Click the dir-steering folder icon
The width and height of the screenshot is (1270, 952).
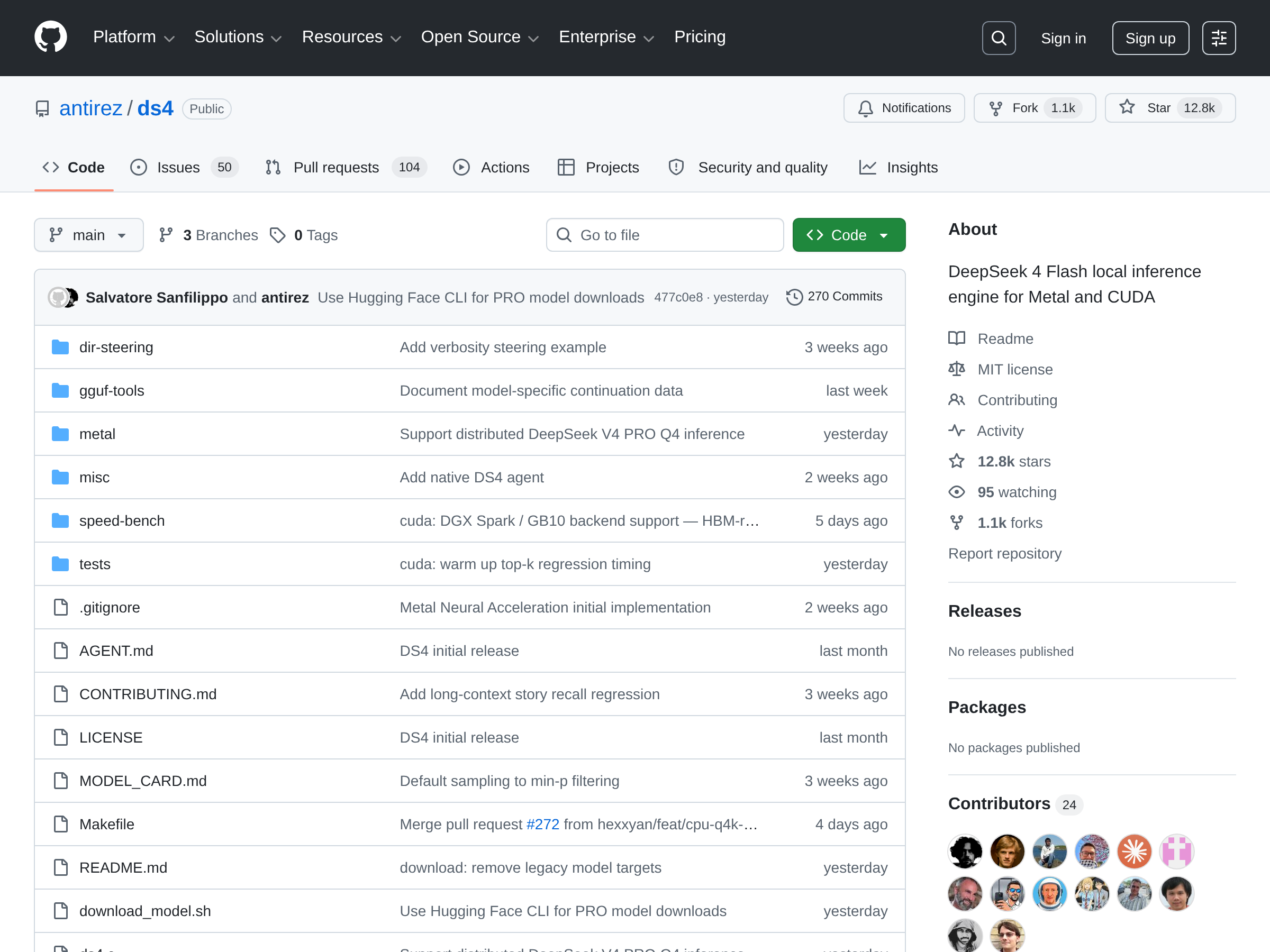pyautogui.click(x=60, y=347)
